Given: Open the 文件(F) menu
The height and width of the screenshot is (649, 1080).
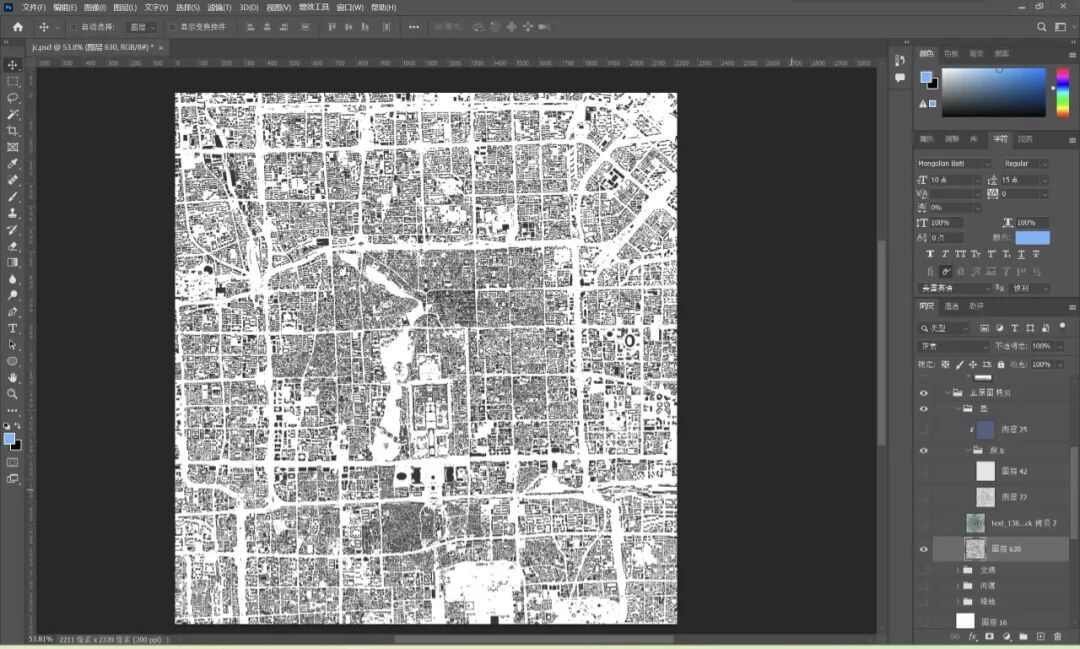Looking at the screenshot, I should coord(33,7).
